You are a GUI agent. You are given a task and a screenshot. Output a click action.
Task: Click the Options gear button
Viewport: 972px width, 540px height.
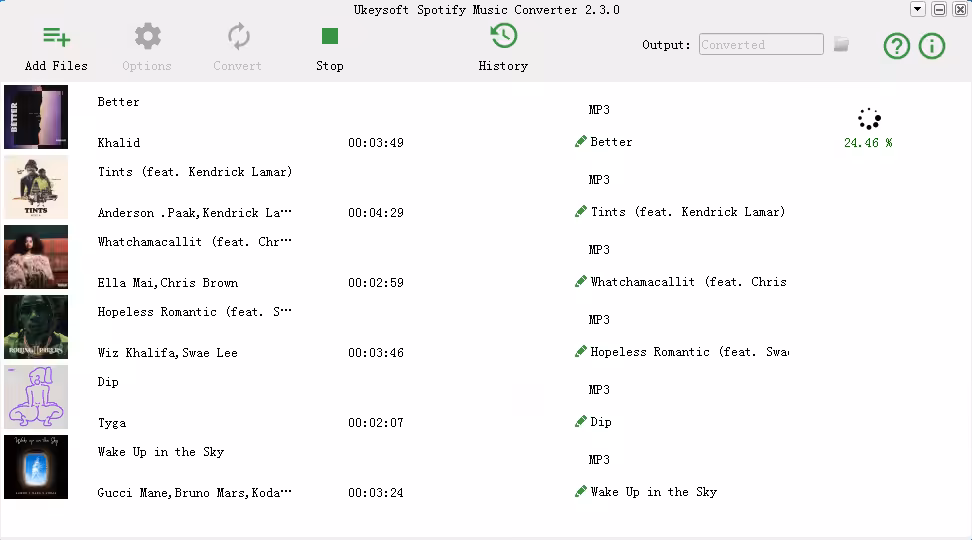click(x=147, y=38)
